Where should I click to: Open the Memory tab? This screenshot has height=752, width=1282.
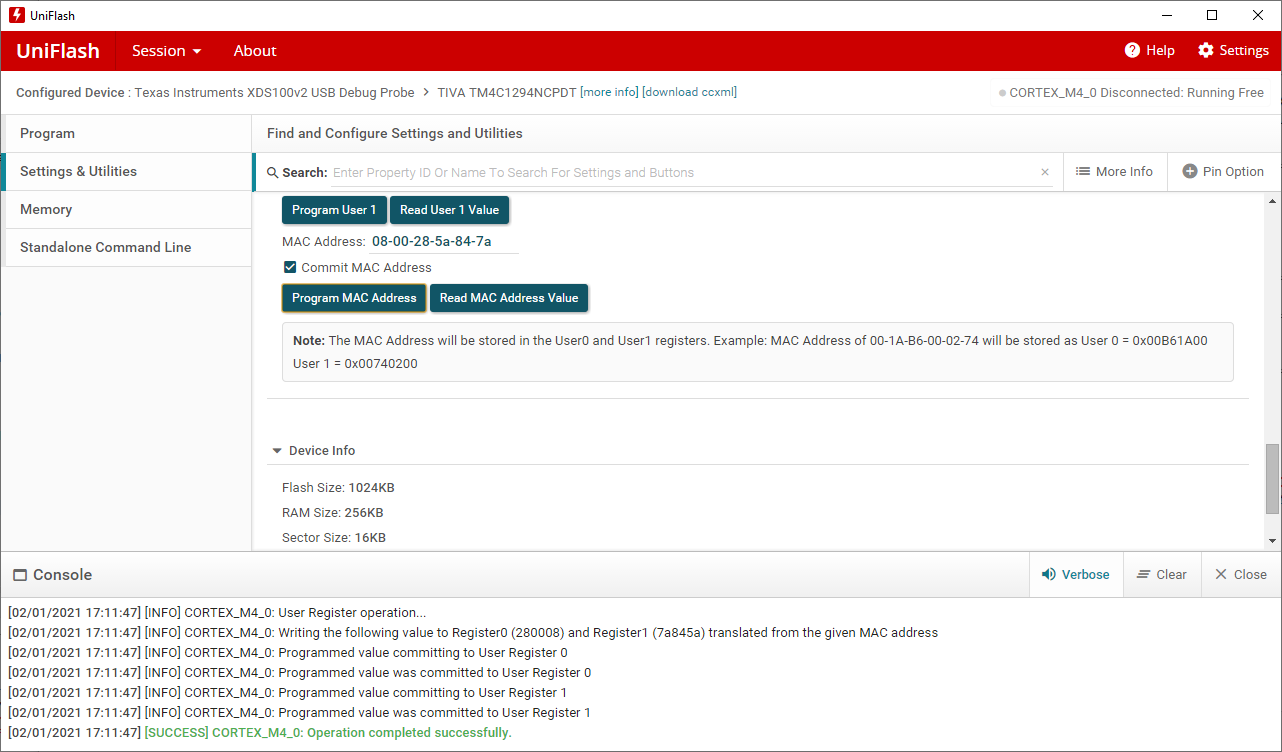click(127, 210)
